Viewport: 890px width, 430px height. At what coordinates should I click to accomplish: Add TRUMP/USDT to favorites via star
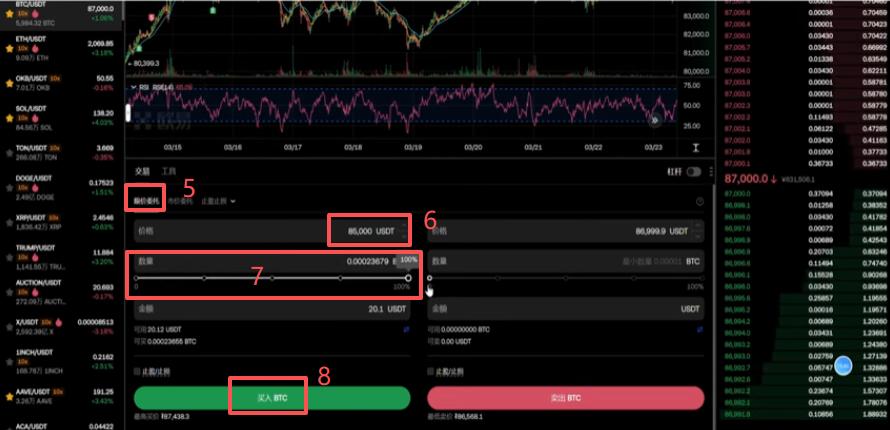[9, 258]
